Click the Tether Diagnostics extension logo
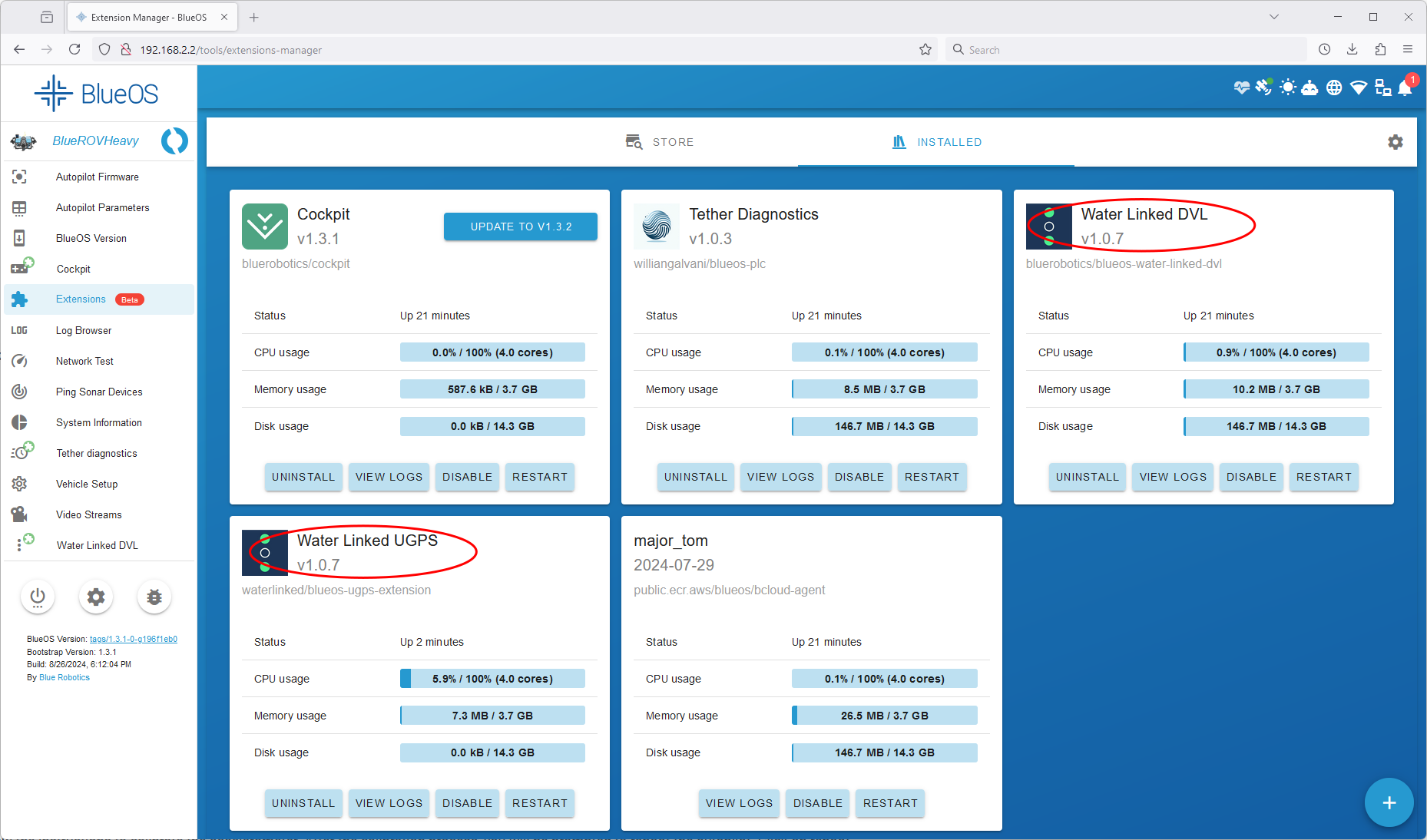 click(657, 227)
